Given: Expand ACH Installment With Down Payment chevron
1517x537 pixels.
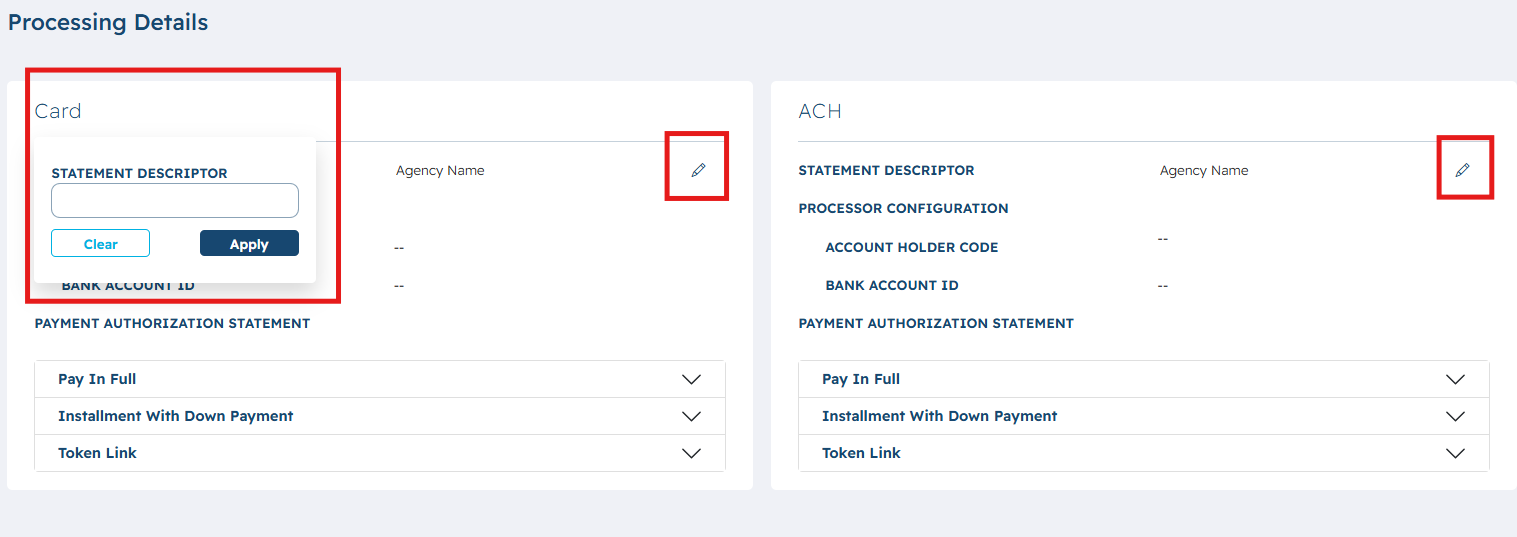Looking at the screenshot, I should [1455, 416].
